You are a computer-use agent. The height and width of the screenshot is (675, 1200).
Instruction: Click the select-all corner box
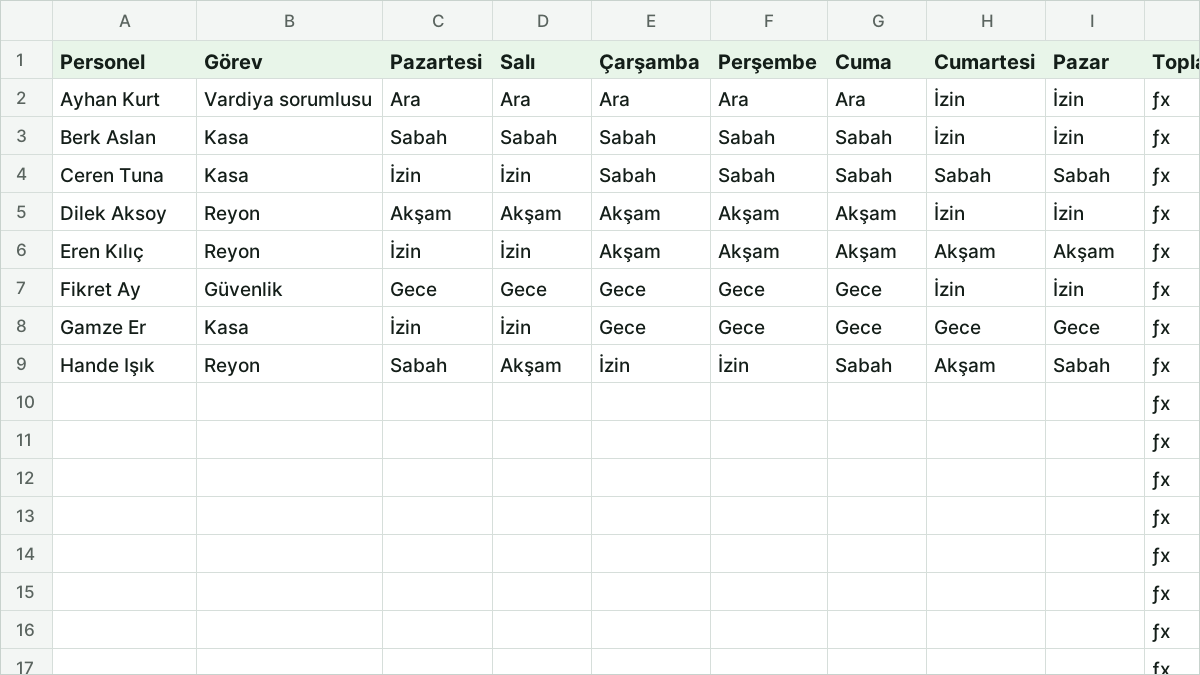tap(26, 21)
